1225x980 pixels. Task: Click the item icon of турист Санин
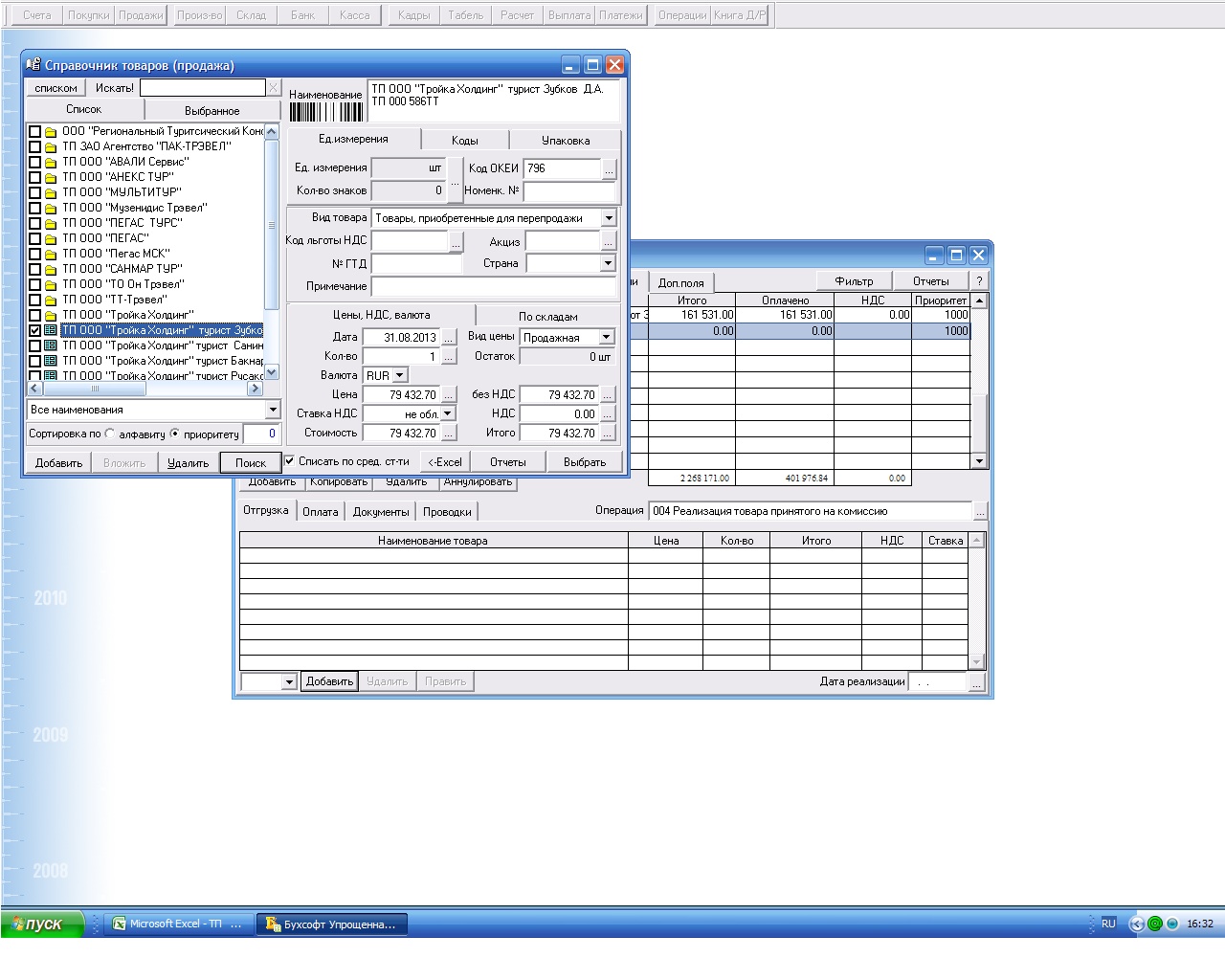click(51, 345)
